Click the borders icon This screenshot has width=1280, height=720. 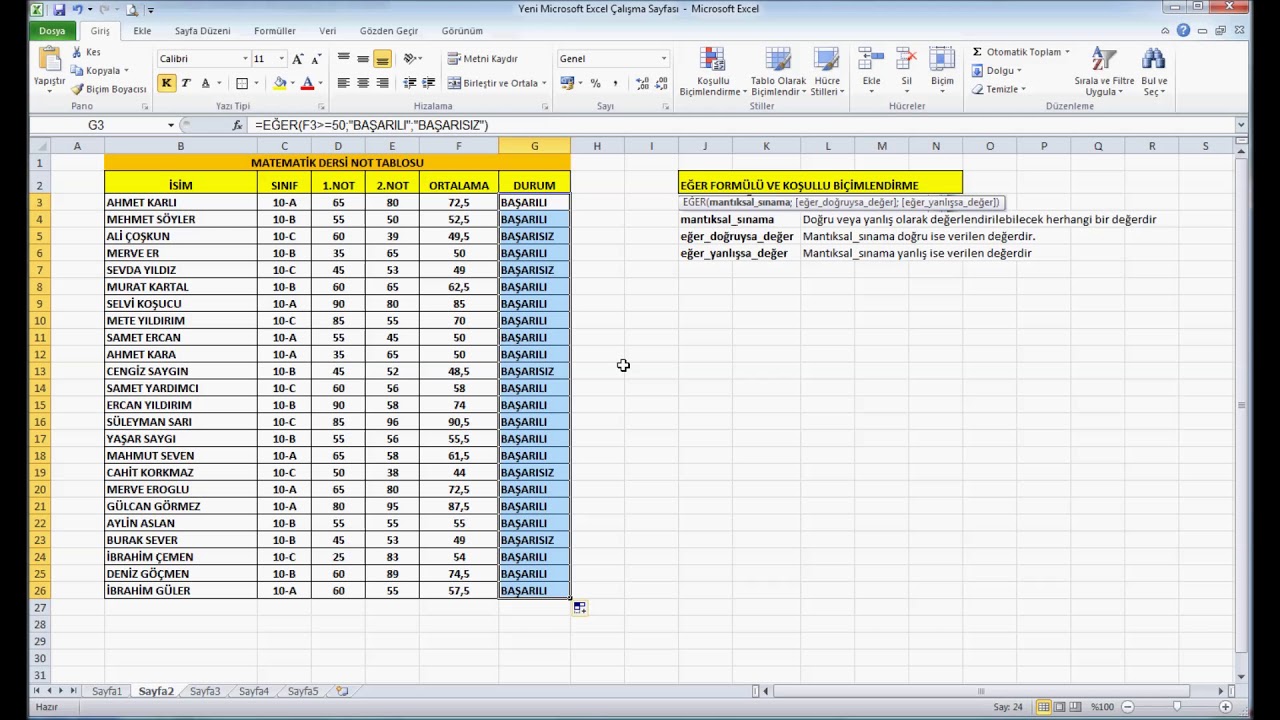242,83
